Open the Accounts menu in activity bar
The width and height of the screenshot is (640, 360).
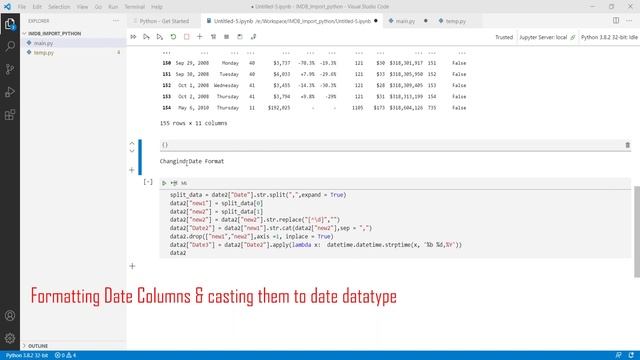[x=10, y=315]
